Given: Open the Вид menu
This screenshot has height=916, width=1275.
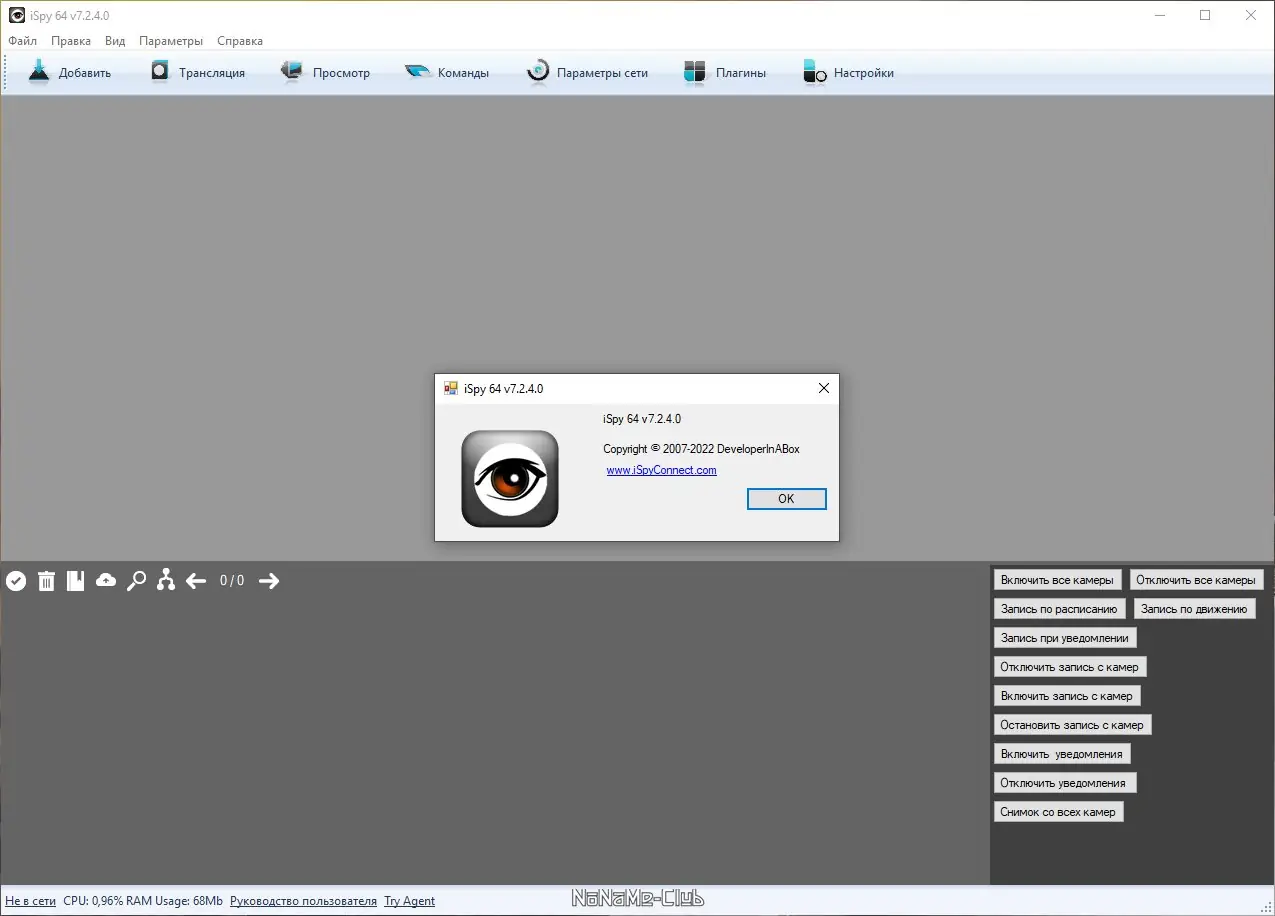Looking at the screenshot, I should [x=115, y=41].
